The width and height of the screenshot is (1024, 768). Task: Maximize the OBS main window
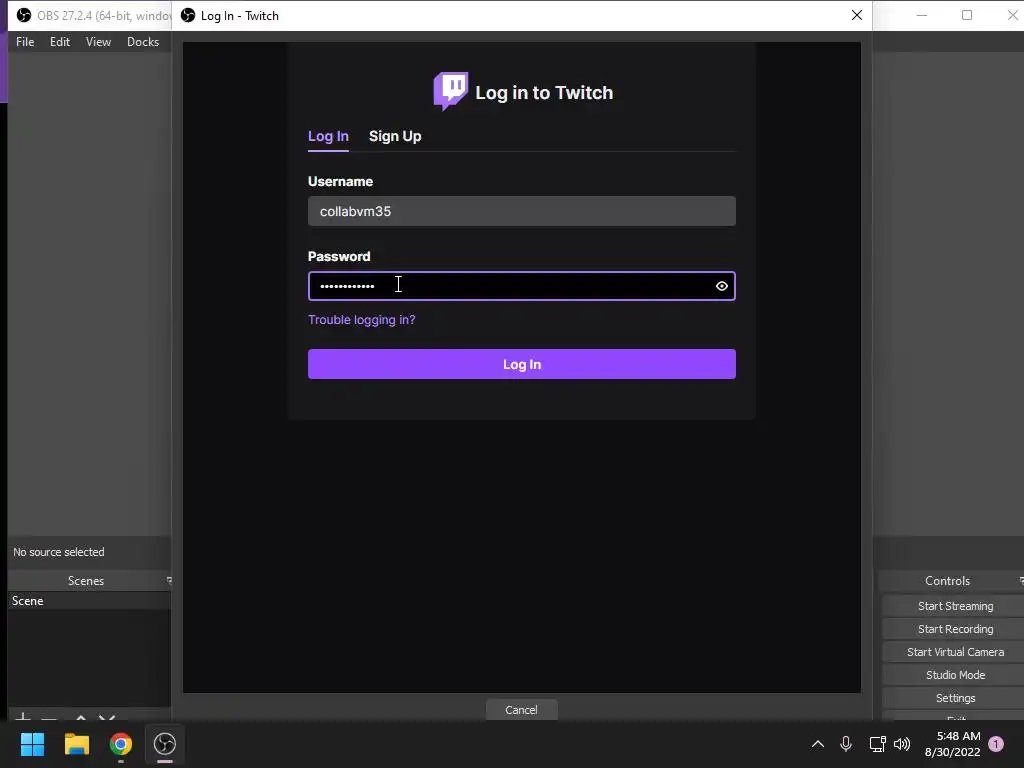[x=967, y=15]
